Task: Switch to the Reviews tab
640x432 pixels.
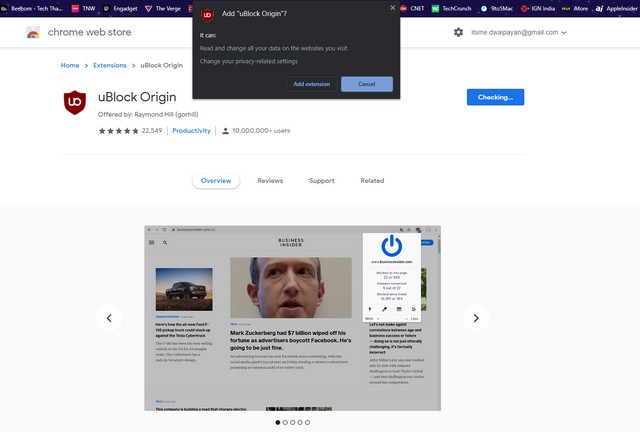Action: [270, 180]
